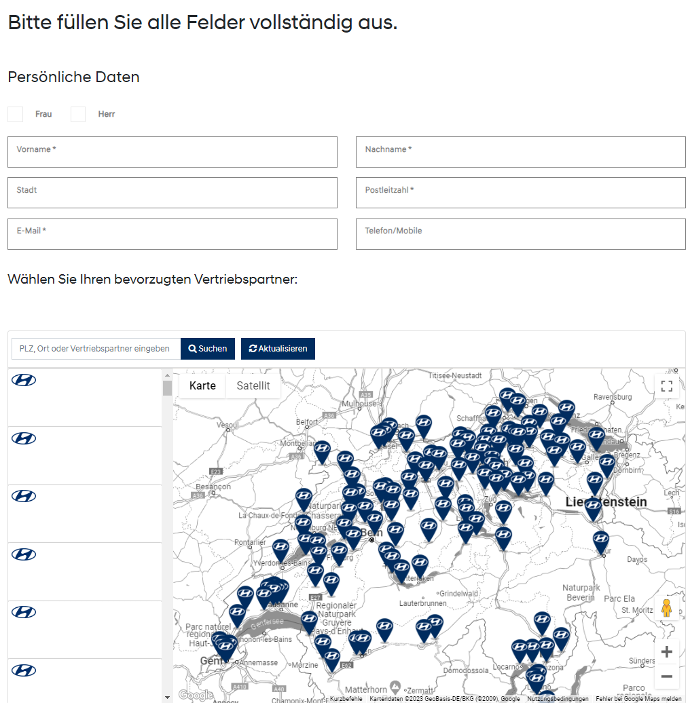Select the fifth Hyundai dealer list entry
690x703 pixels.
coord(85,629)
